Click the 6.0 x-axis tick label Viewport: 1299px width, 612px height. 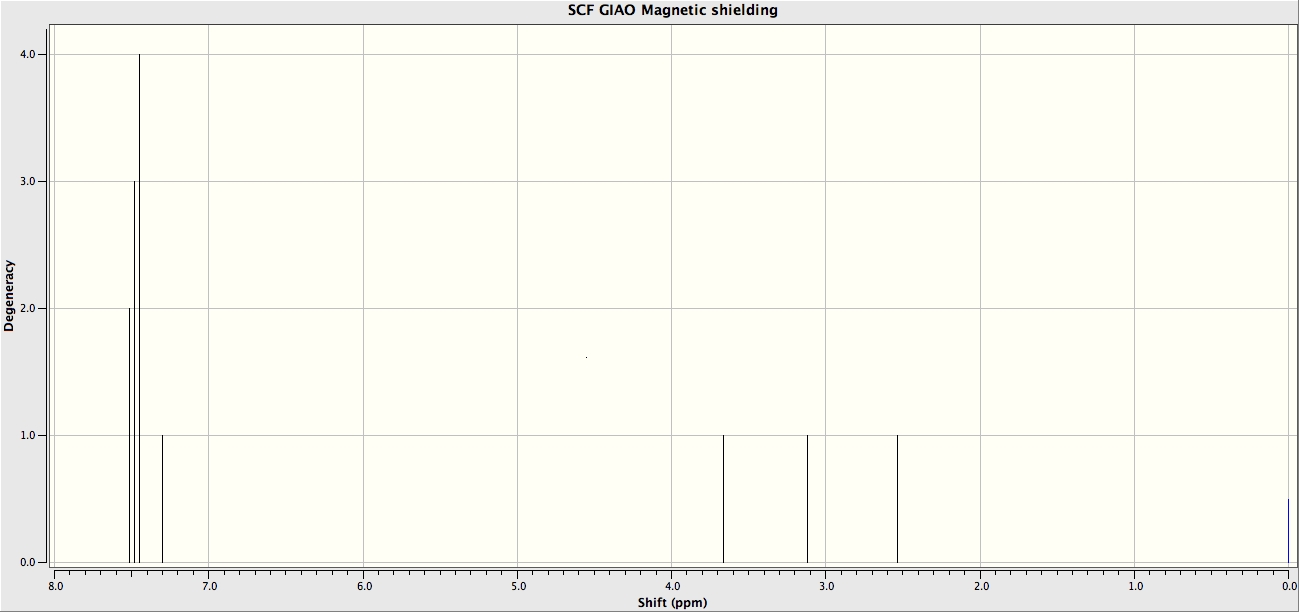[363, 587]
